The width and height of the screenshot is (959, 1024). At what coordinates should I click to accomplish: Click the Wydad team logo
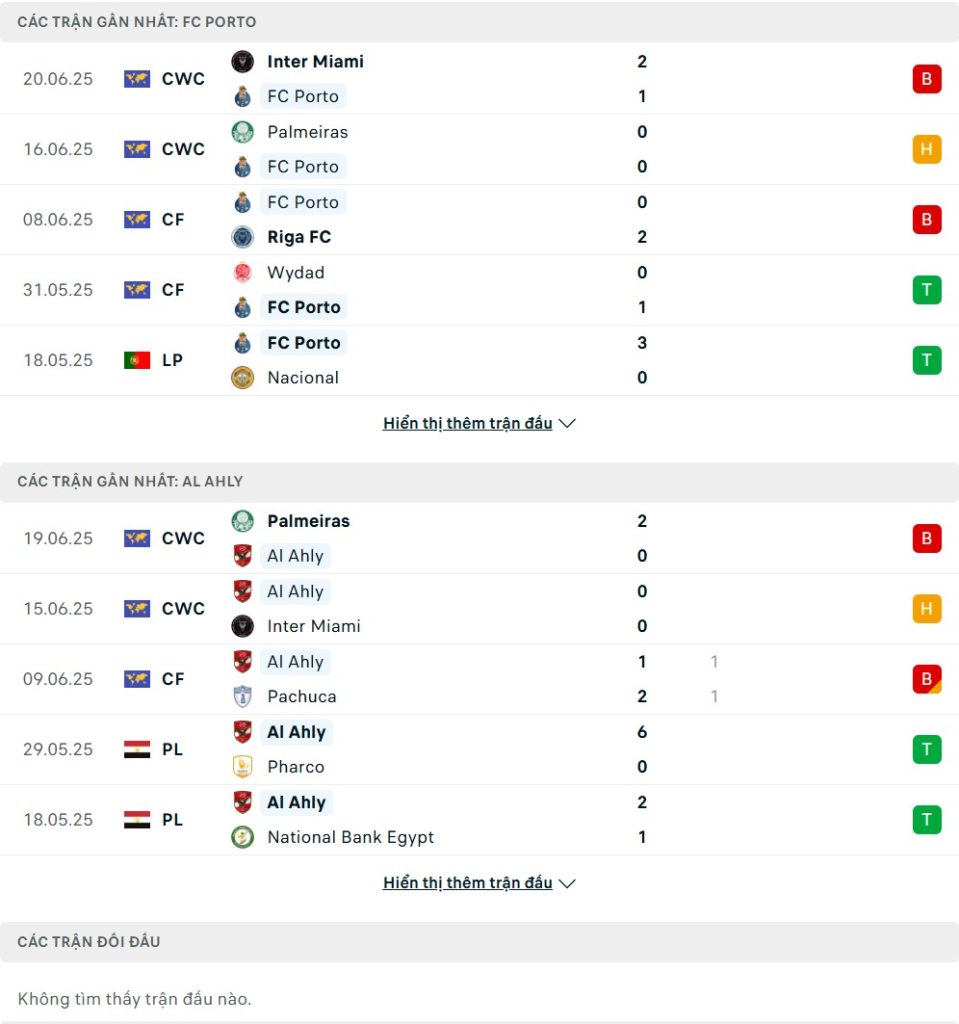pos(242,272)
